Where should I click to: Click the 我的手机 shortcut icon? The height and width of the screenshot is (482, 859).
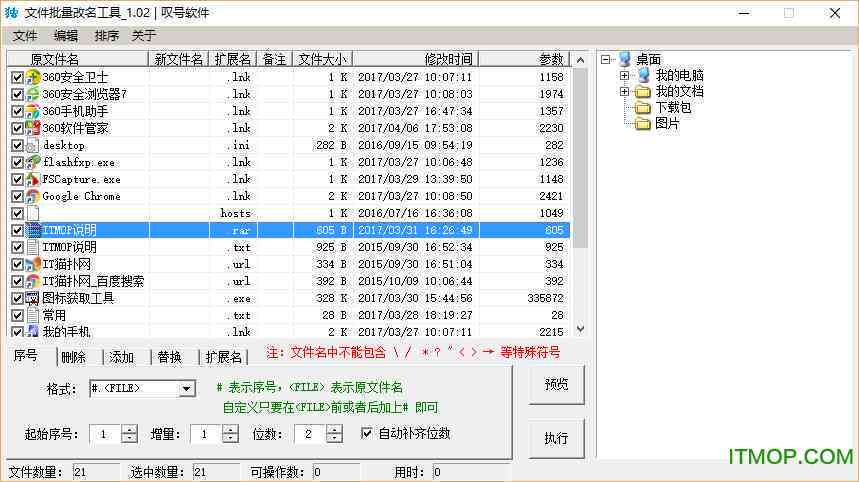pyautogui.click(x=33, y=331)
